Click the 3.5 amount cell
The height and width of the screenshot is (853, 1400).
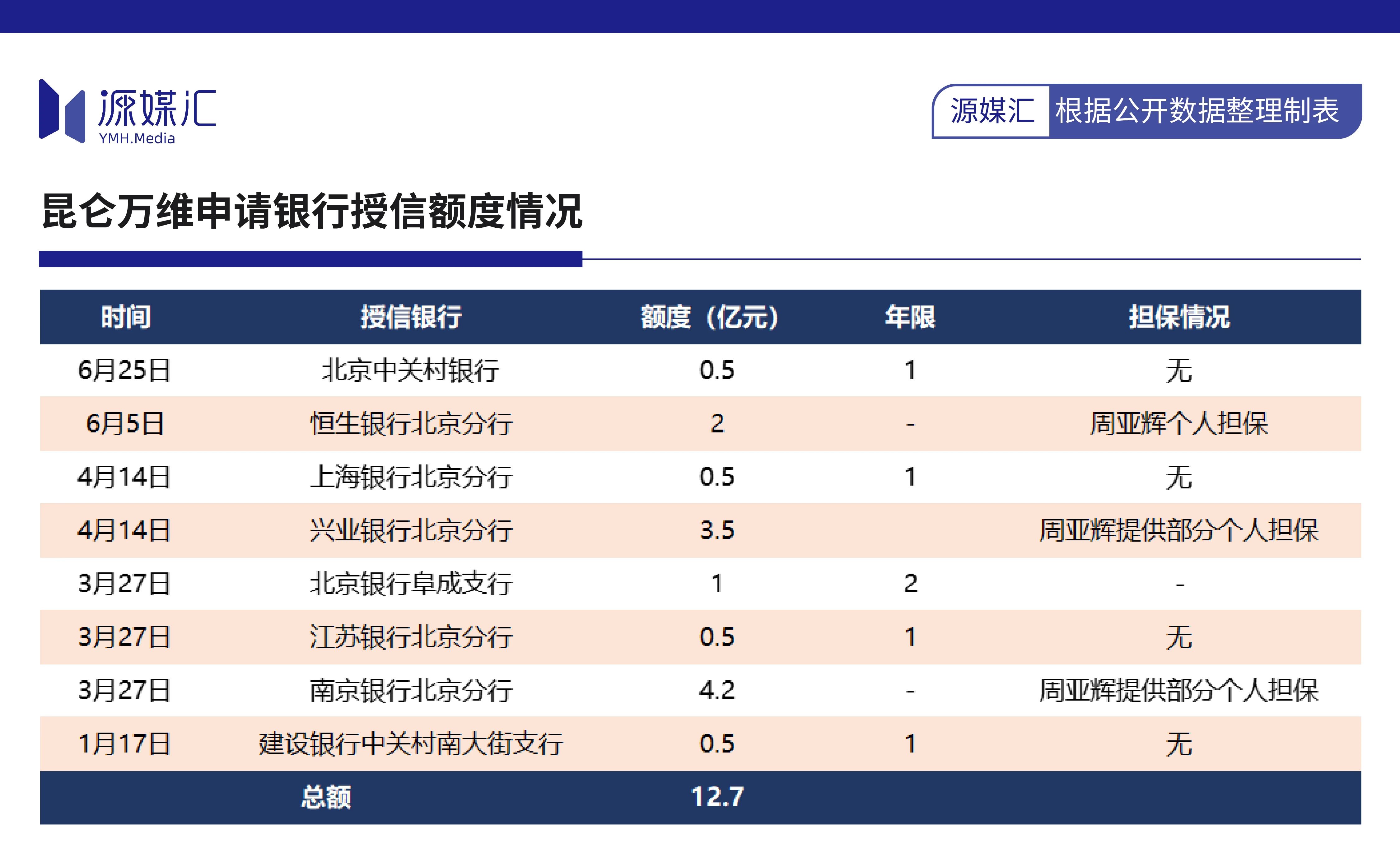click(717, 531)
